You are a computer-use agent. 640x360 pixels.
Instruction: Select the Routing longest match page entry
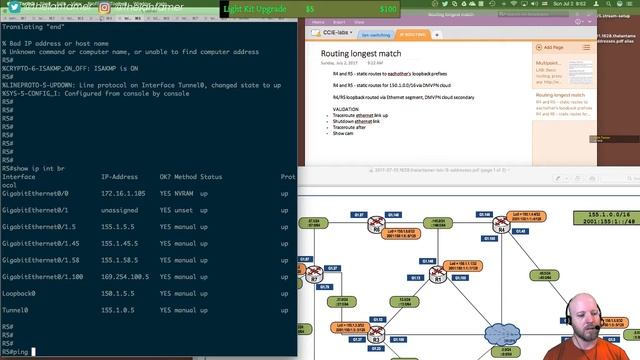coord(563,104)
